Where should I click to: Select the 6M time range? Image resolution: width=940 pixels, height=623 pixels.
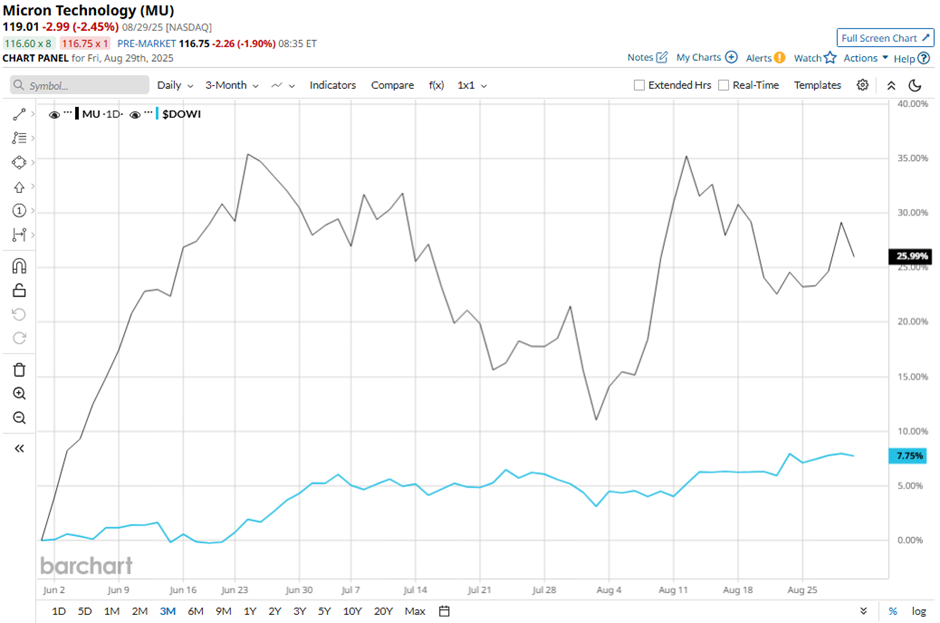[x=195, y=611]
